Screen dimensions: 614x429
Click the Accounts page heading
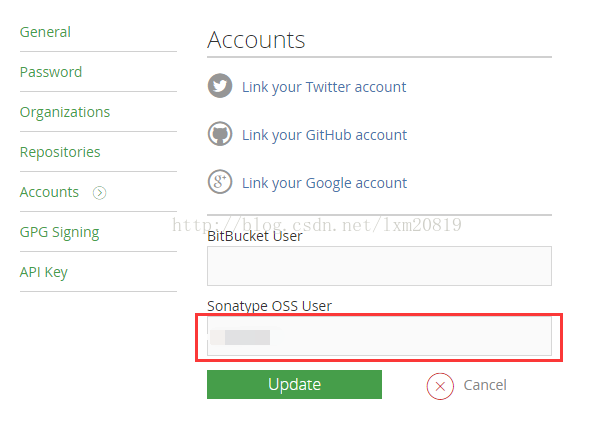(256, 40)
